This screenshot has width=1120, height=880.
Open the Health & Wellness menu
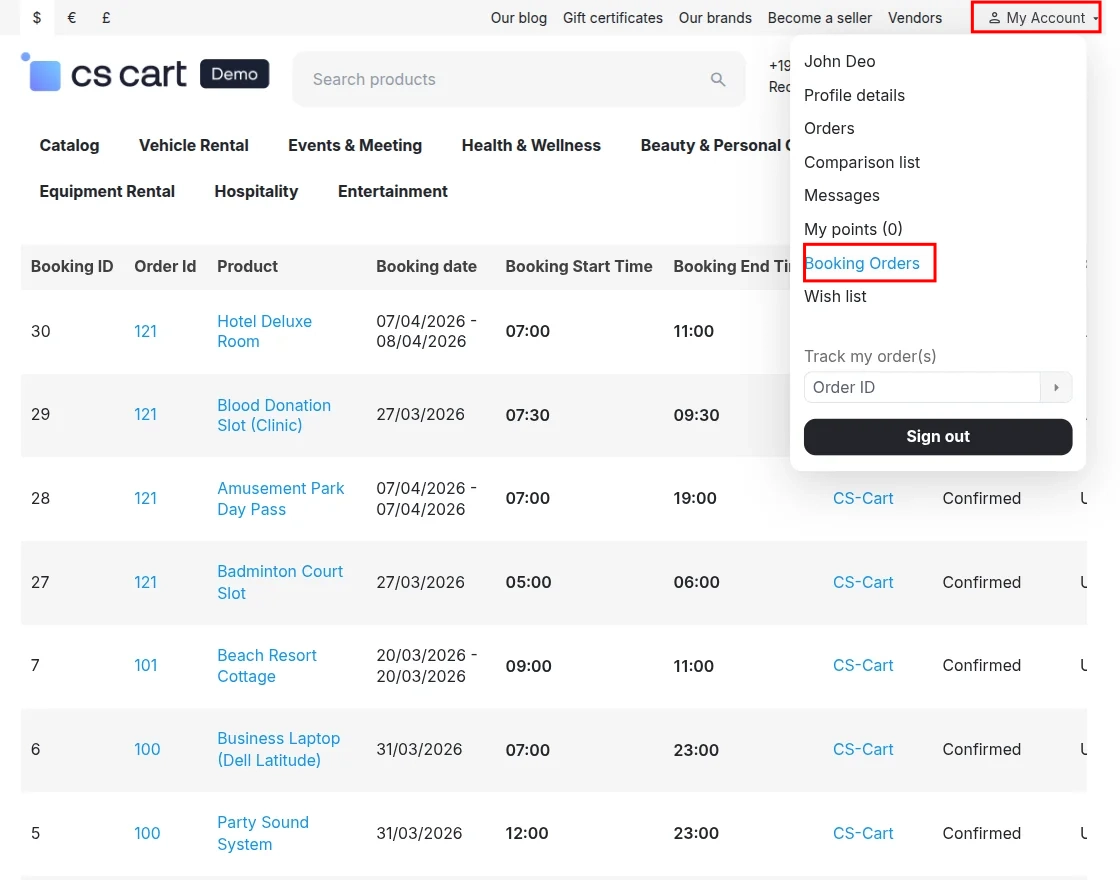tap(531, 145)
